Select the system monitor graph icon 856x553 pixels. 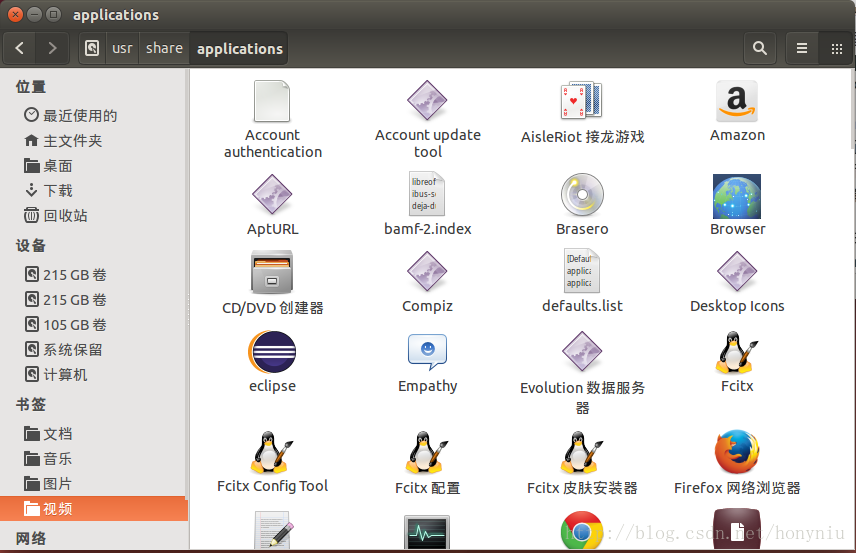[x=427, y=532]
